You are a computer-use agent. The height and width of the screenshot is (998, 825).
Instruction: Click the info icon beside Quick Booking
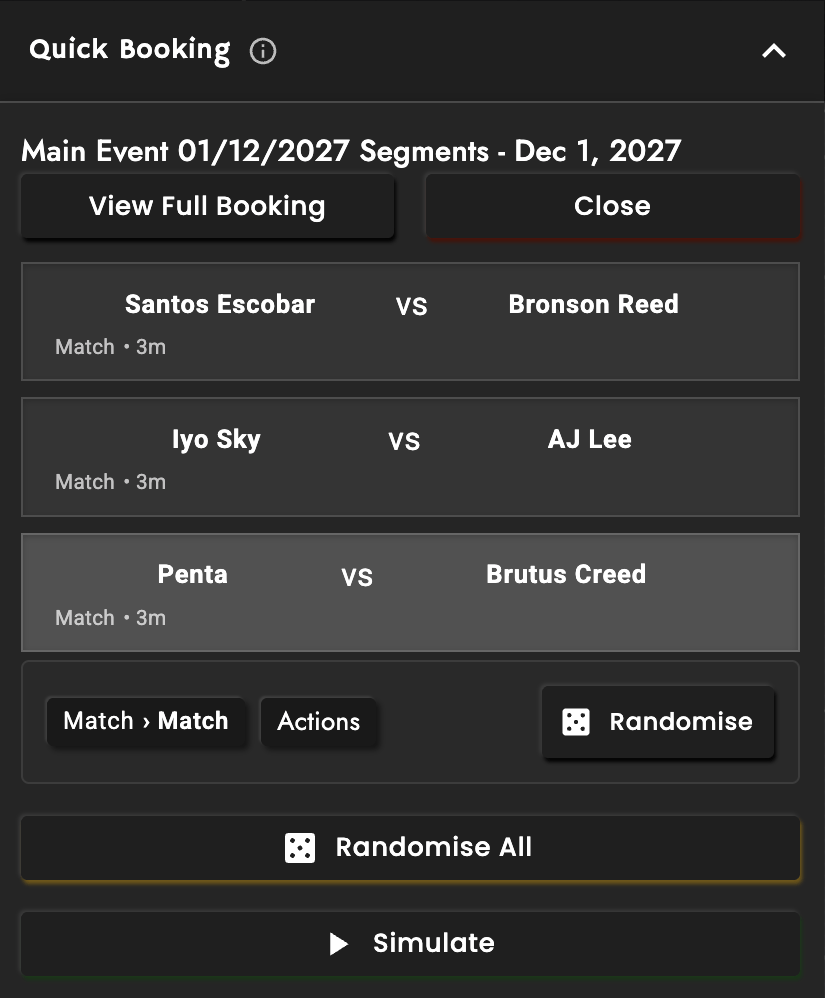coord(263,51)
